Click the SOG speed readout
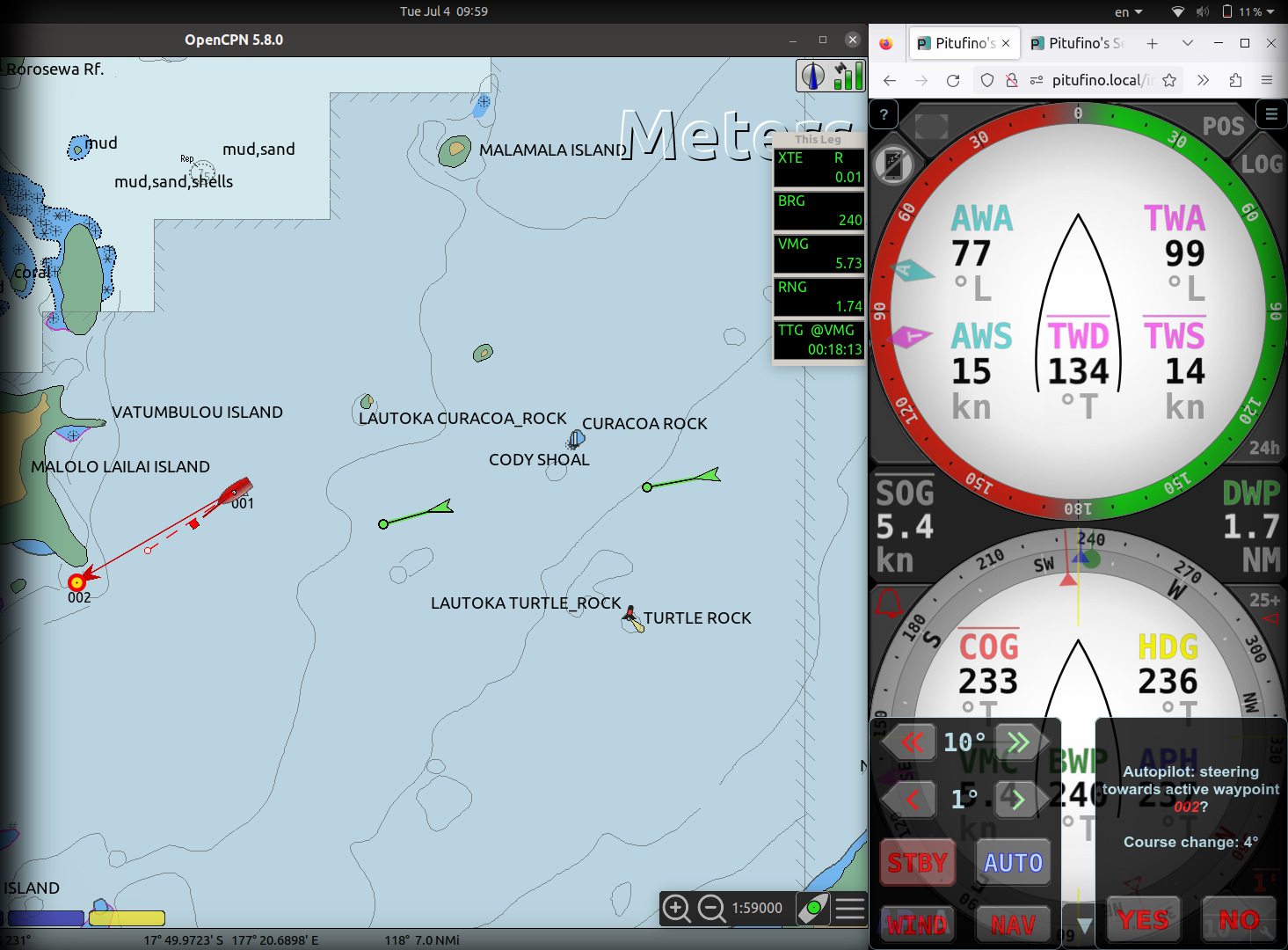The height and width of the screenshot is (950, 1288). pos(905,526)
